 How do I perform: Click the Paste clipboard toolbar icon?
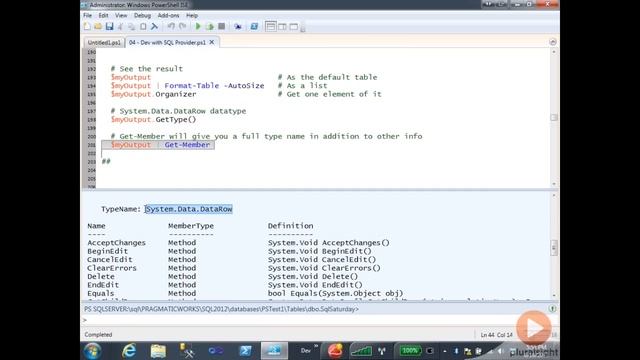click(143, 27)
